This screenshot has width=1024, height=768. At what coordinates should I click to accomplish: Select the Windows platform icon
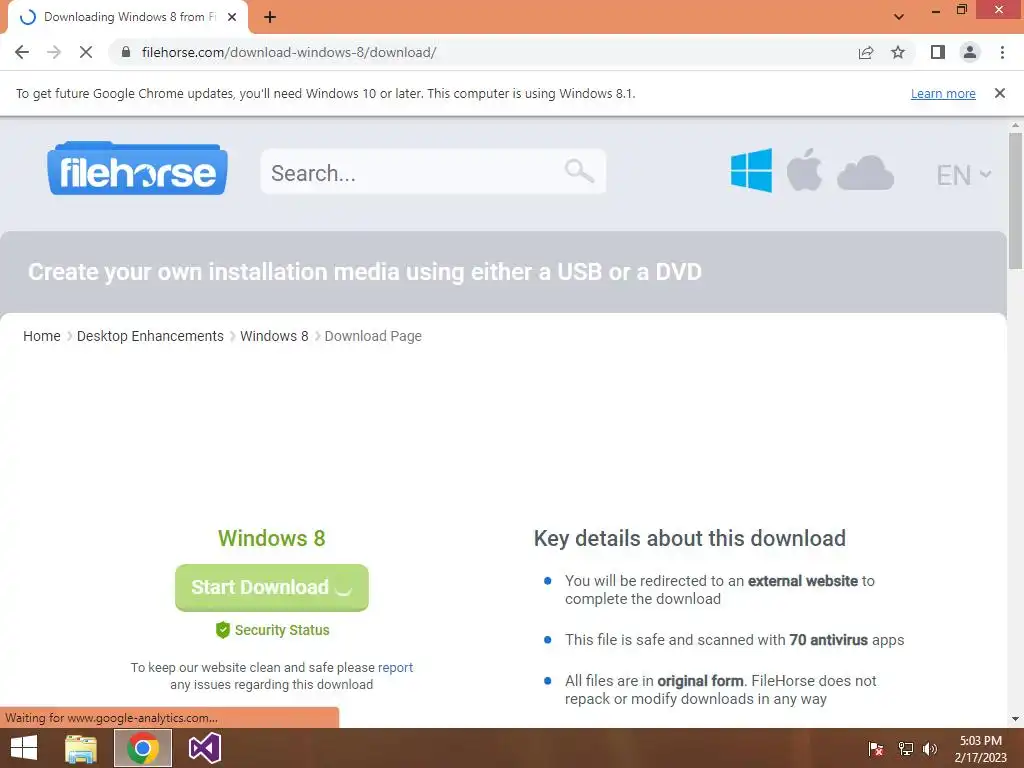751,170
